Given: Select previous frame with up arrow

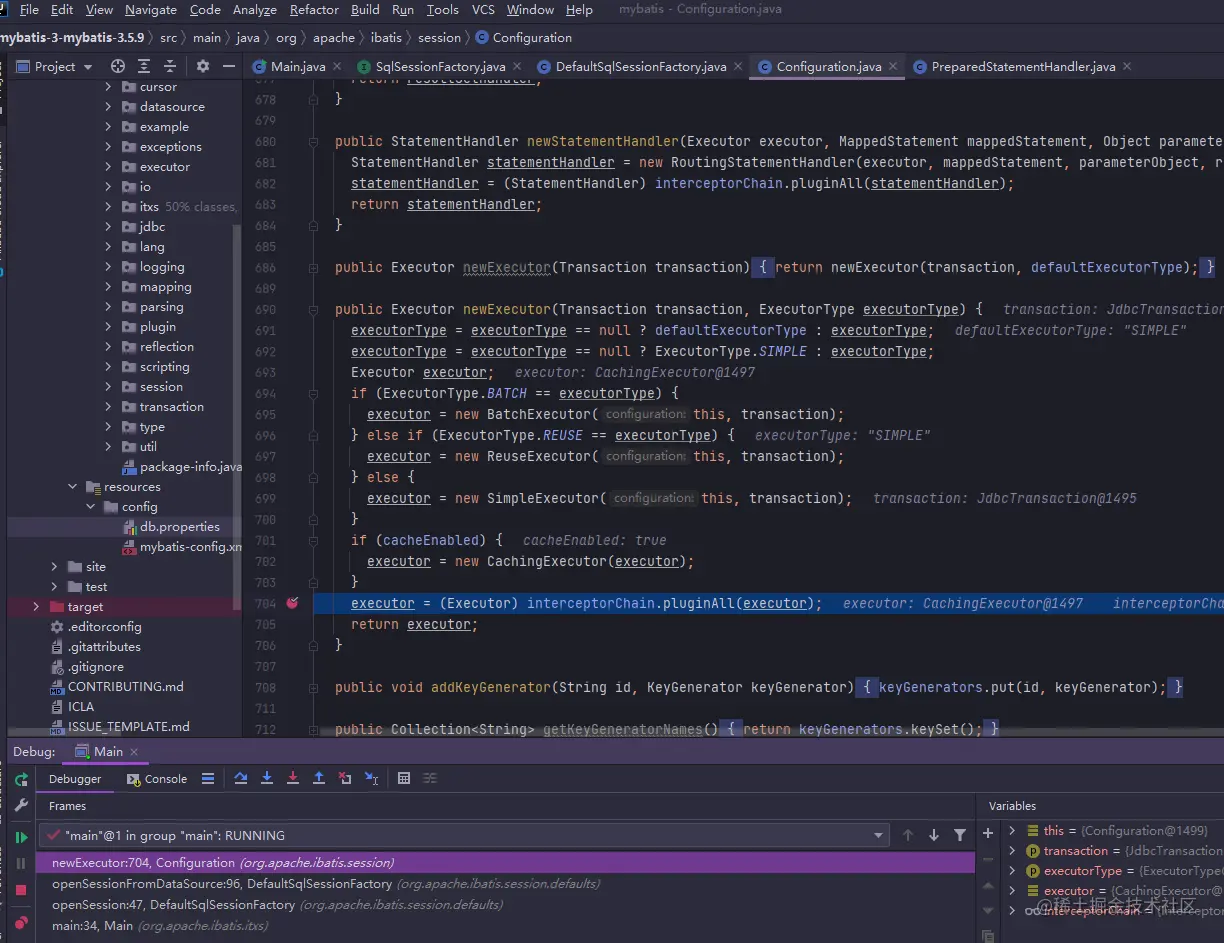Looking at the screenshot, I should (x=908, y=835).
